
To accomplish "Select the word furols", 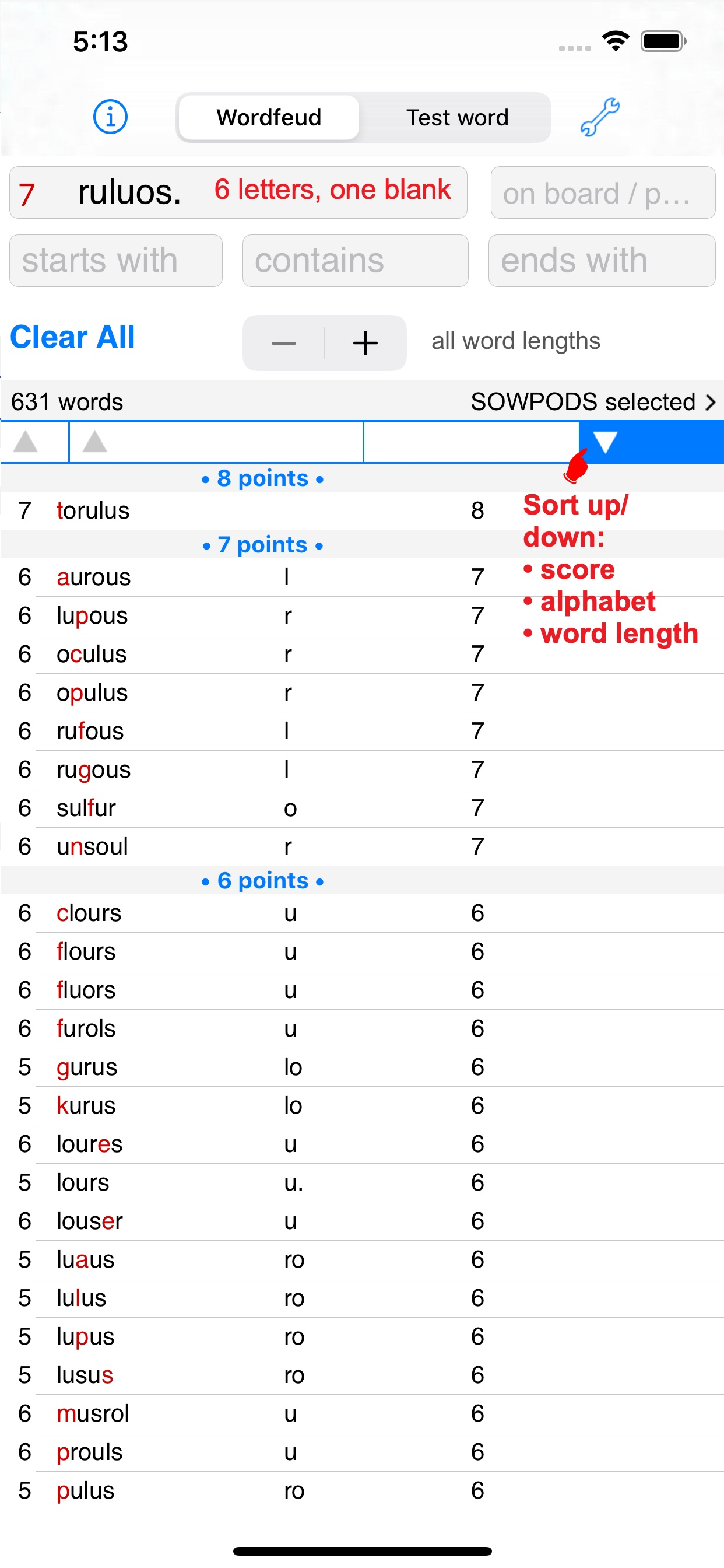I will (x=86, y=1028).
